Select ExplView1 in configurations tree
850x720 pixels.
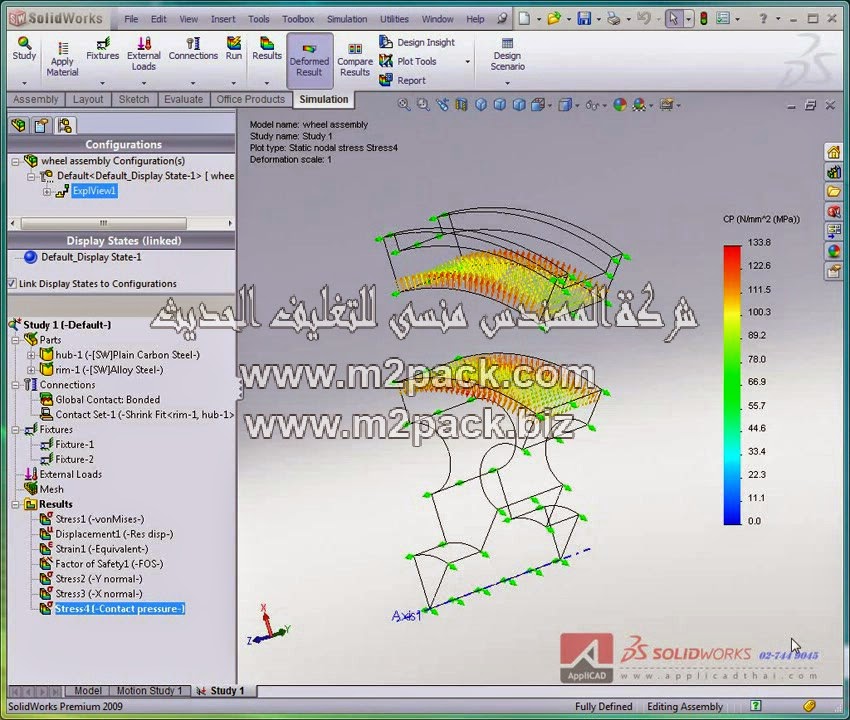pos(94,191)
